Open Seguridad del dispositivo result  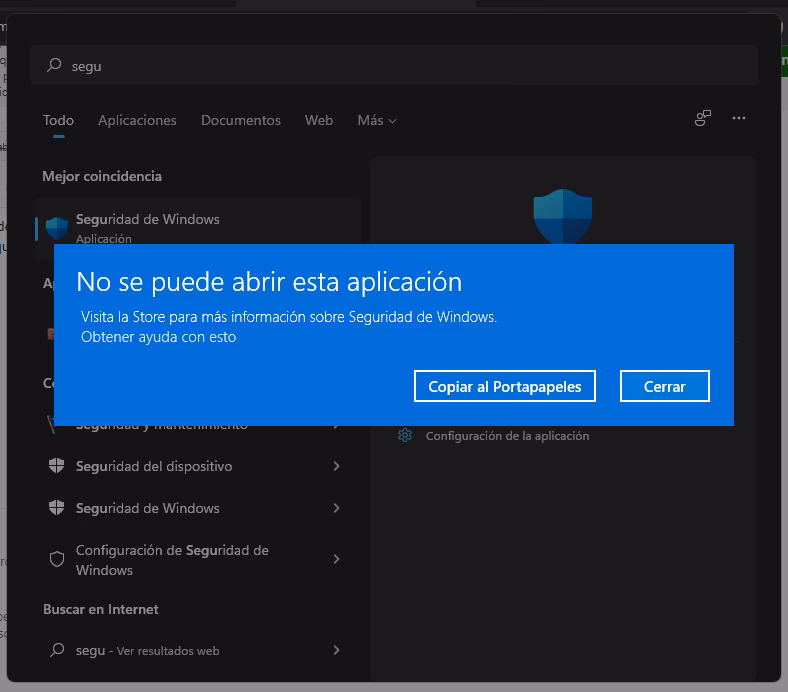198,466
